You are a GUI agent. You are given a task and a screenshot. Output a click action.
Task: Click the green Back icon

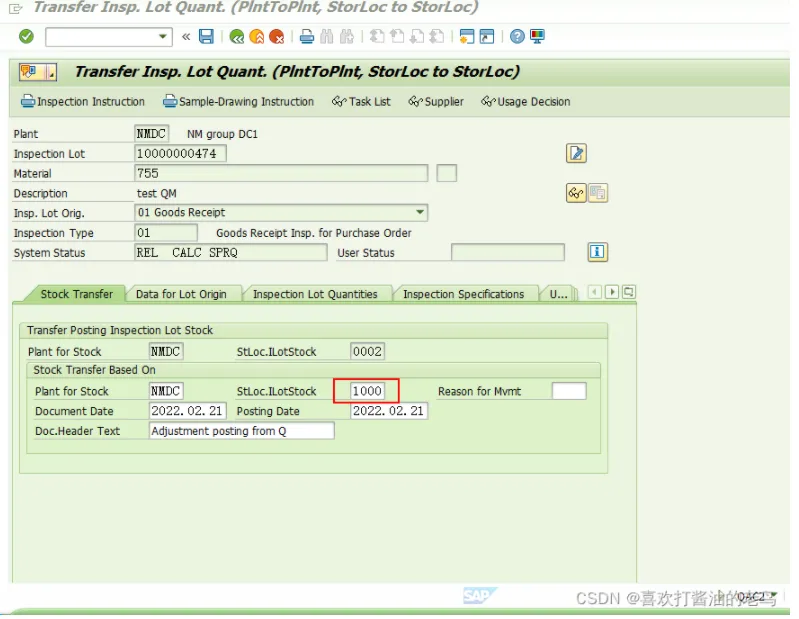(236, 37)
